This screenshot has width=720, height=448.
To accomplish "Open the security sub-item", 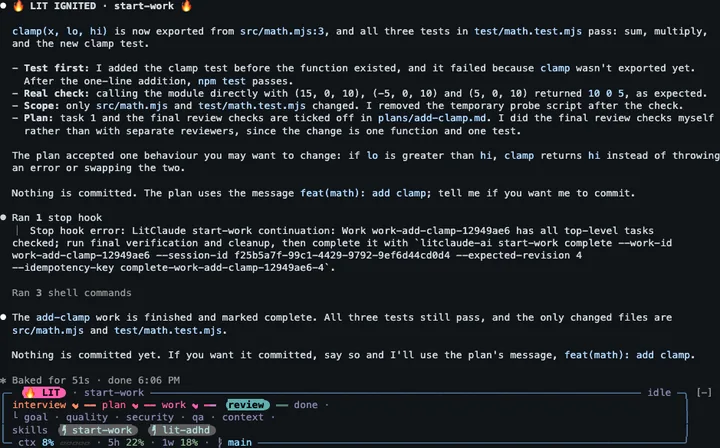I will click(150, 417).
